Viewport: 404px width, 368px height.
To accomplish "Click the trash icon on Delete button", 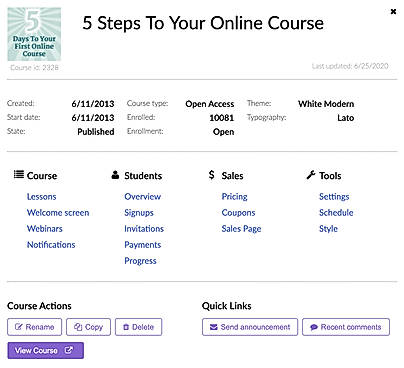I will coord(126,327).
